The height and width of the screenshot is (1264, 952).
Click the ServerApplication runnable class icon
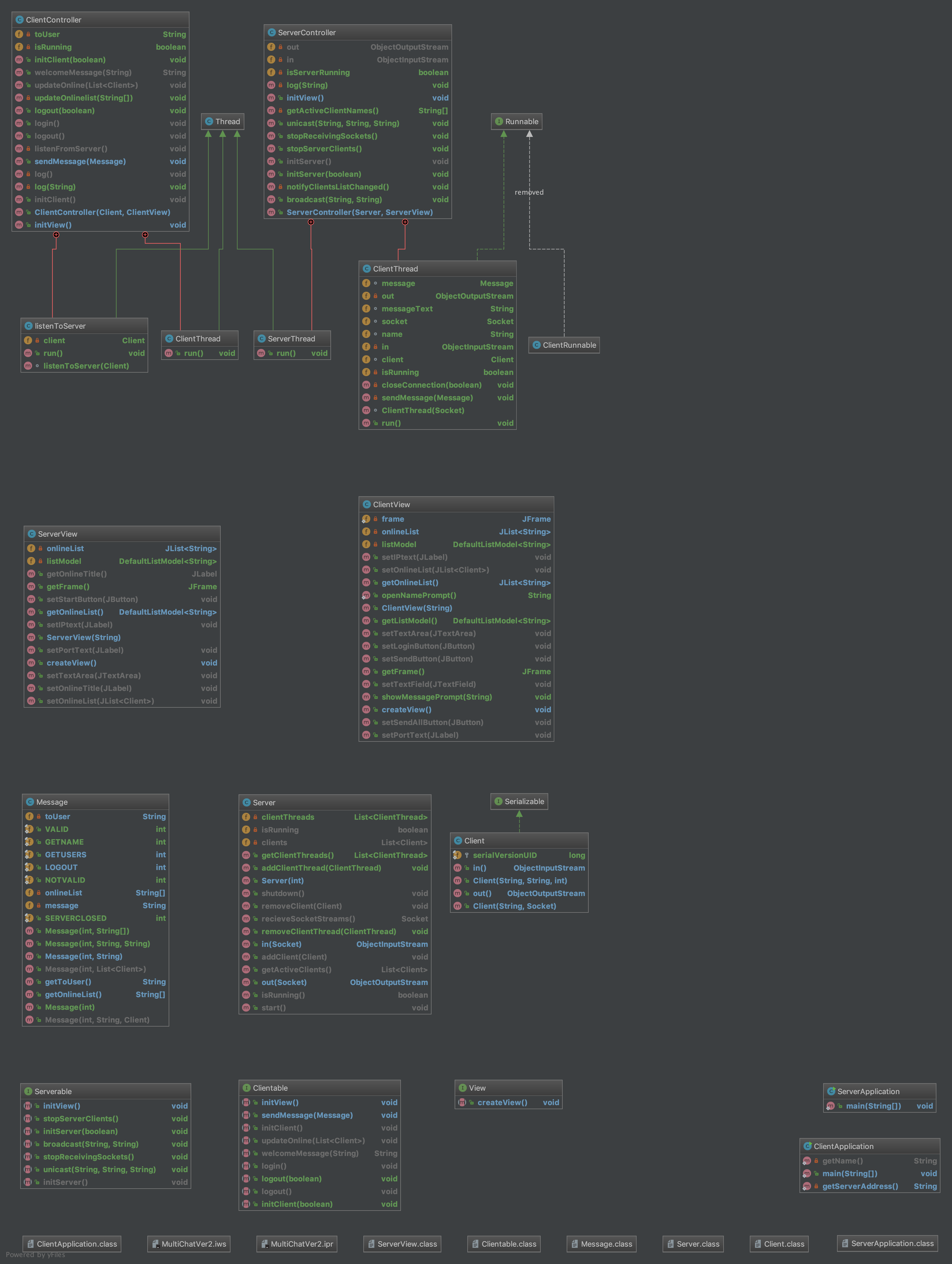pos(832,1092)
